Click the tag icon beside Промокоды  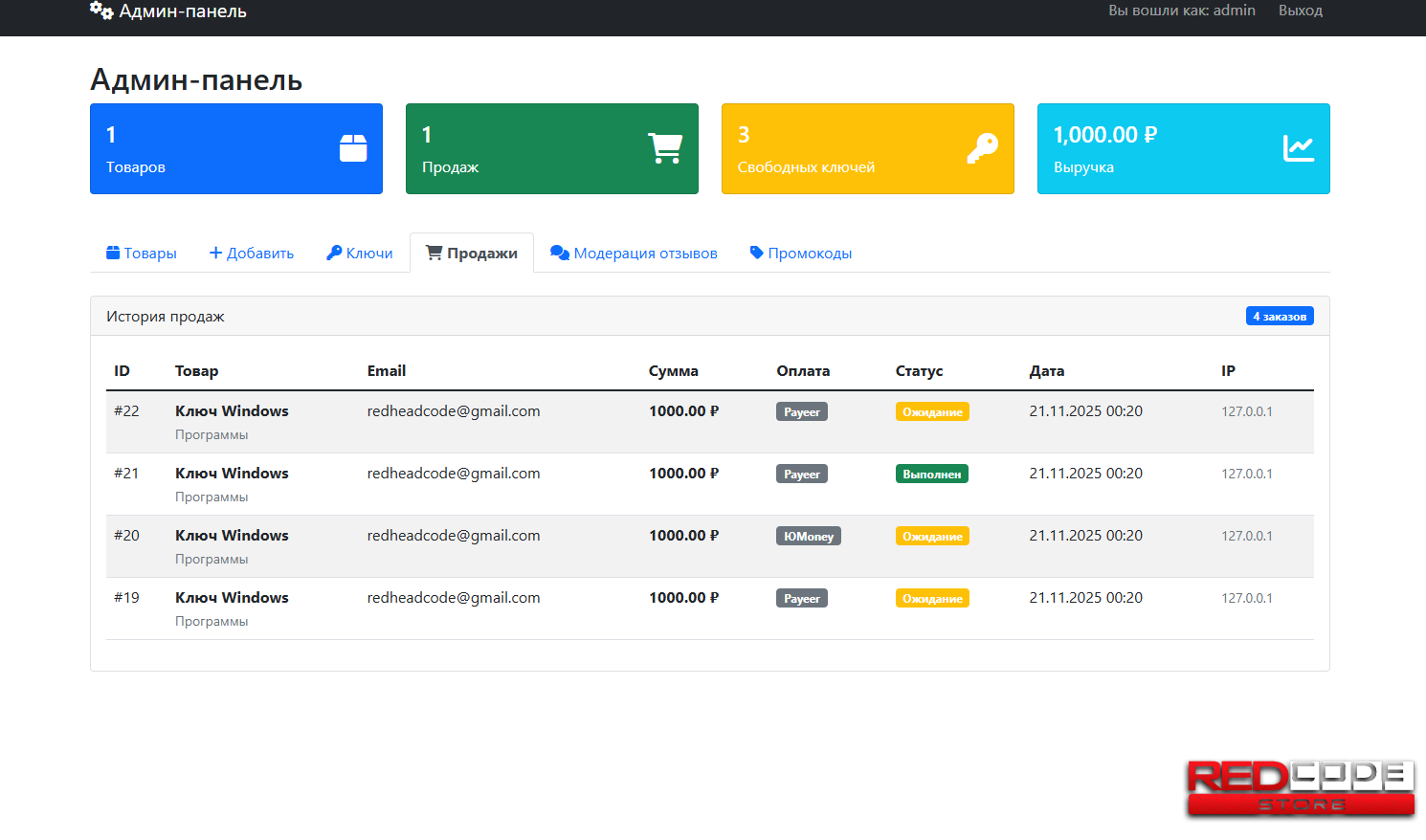tap(756, 253)
